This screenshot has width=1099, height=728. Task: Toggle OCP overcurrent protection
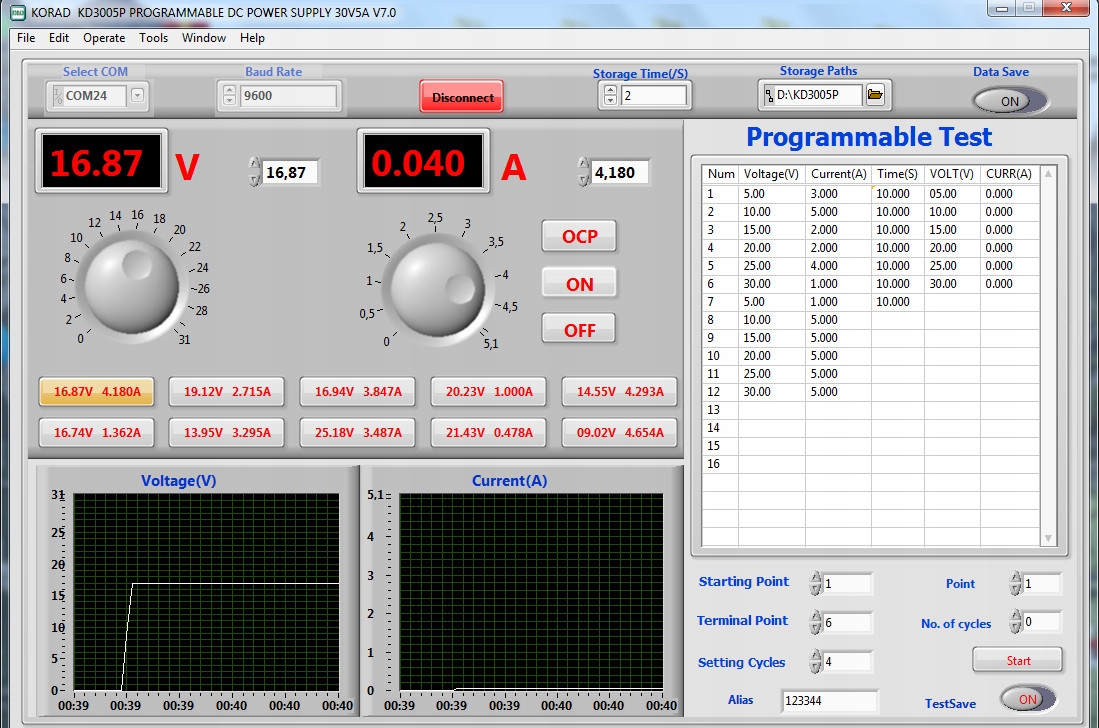579,237
